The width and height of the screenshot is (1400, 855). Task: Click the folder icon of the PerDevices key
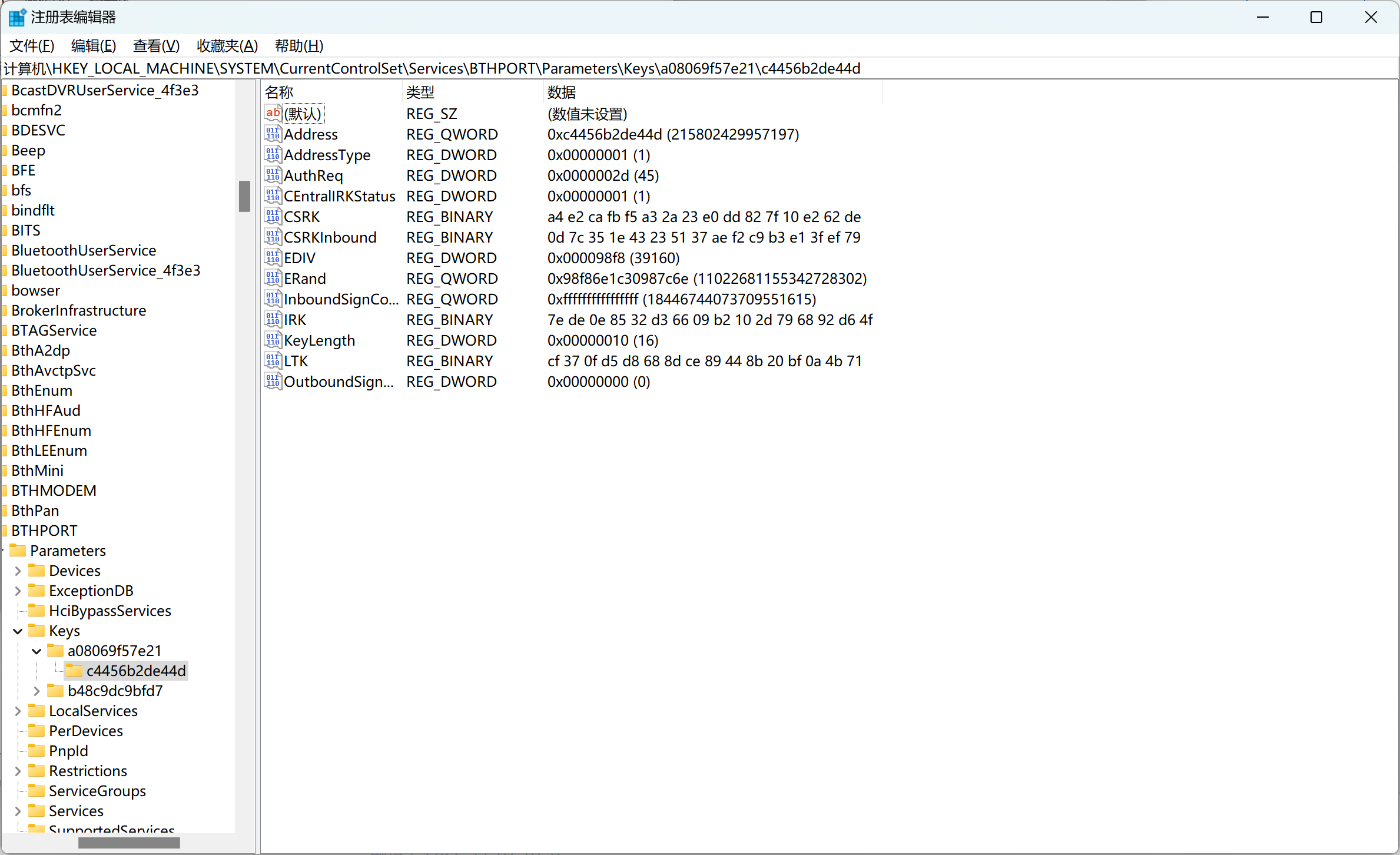tap(37, 731)
